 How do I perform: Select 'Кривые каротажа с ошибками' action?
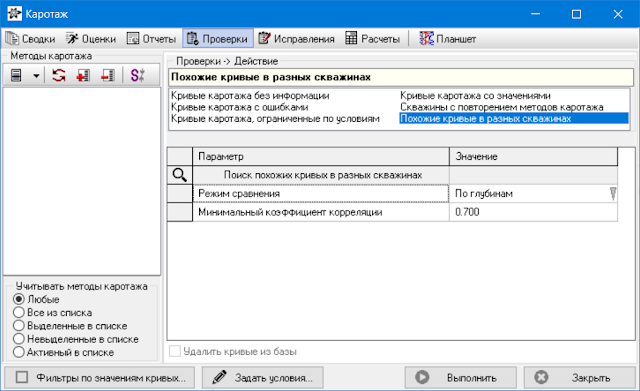point(240,107)
